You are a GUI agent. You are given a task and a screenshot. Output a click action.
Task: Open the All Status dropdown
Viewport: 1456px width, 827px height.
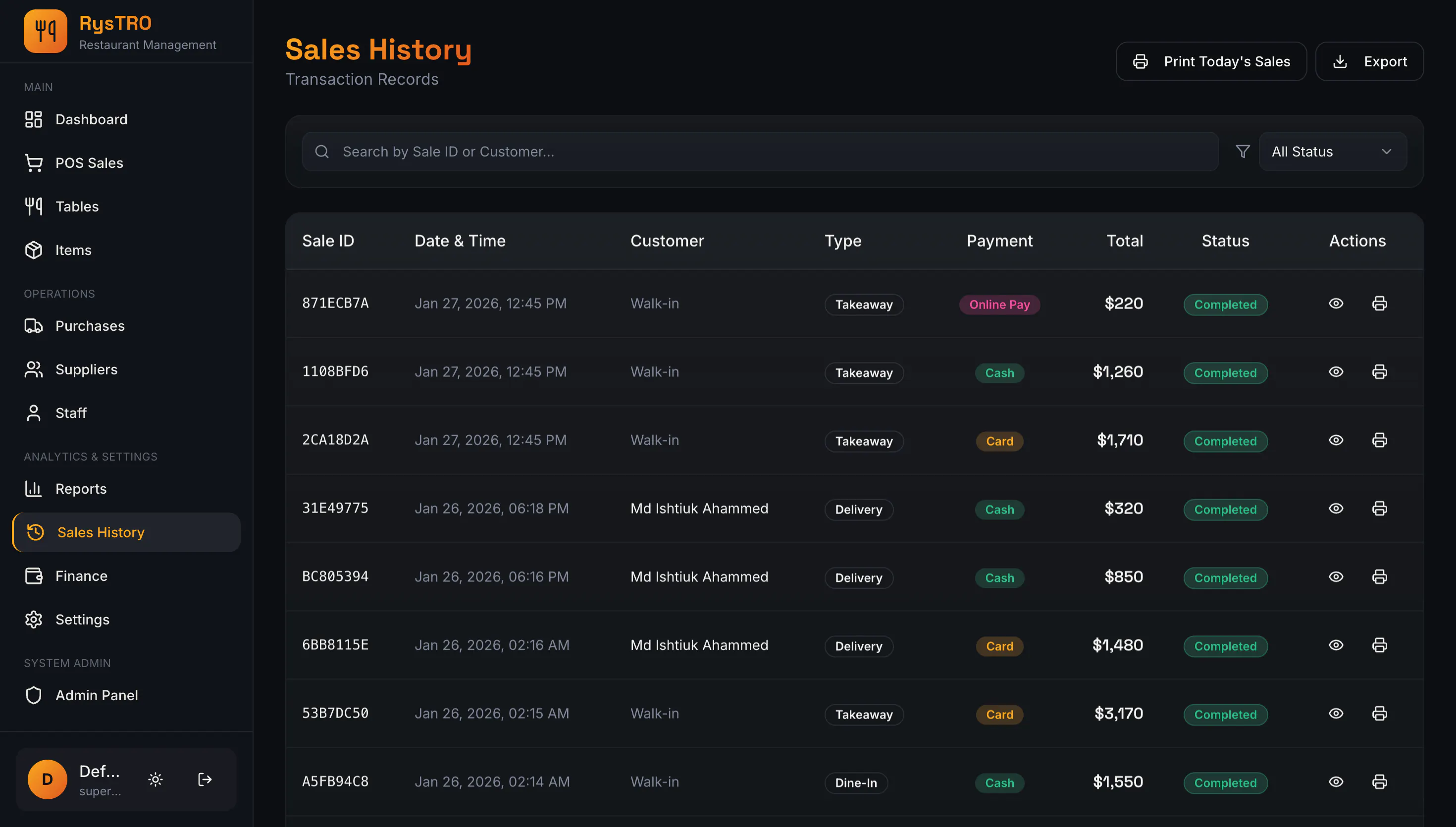(1333, 152)
